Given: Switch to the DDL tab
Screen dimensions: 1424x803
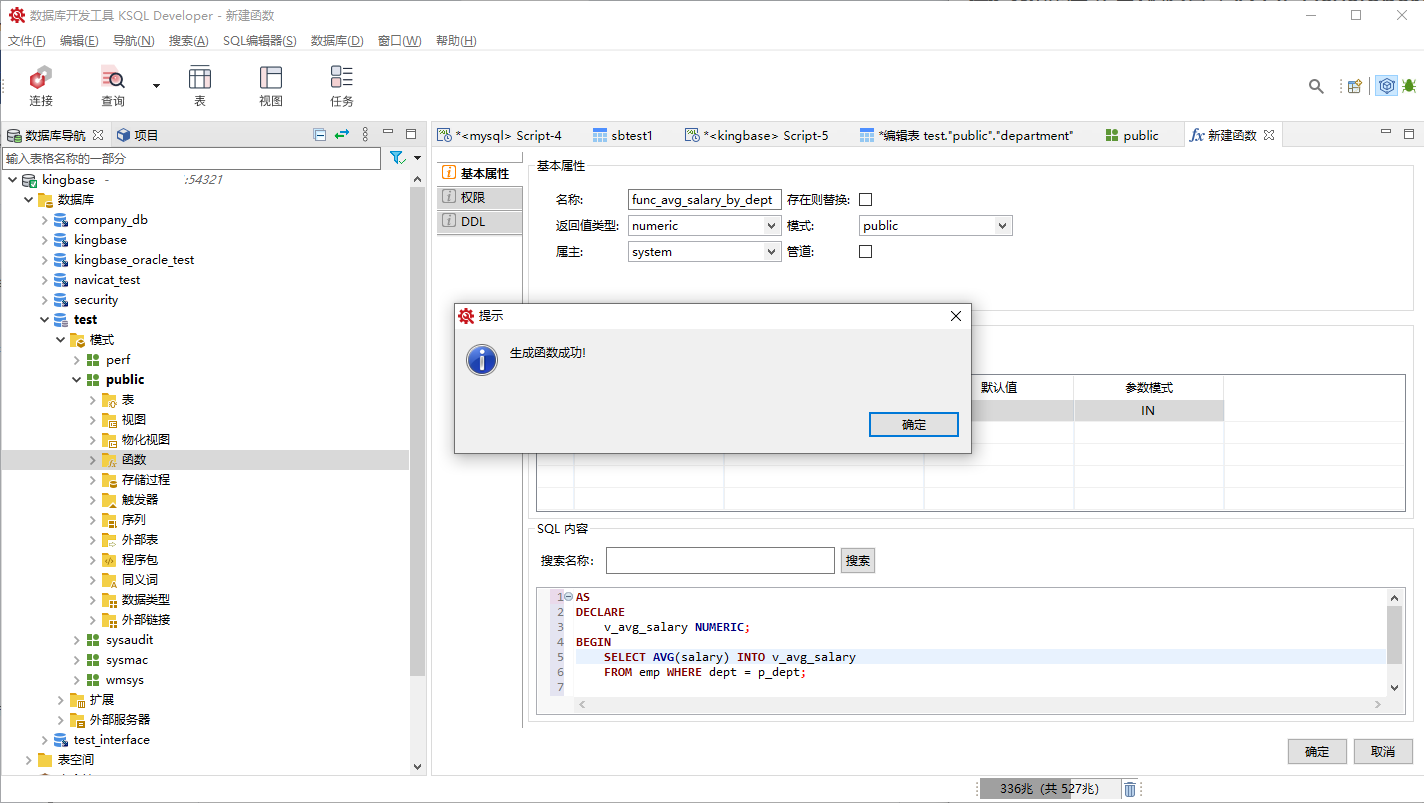Looking at the screenshot, I should tap(473, 222).
